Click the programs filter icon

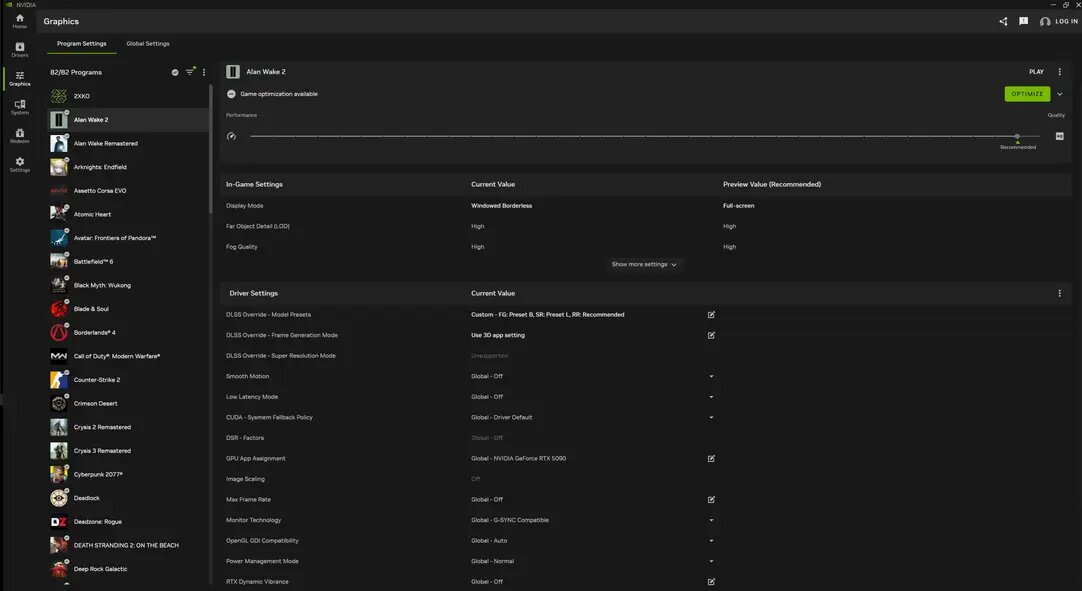click(x=190, y=72)
